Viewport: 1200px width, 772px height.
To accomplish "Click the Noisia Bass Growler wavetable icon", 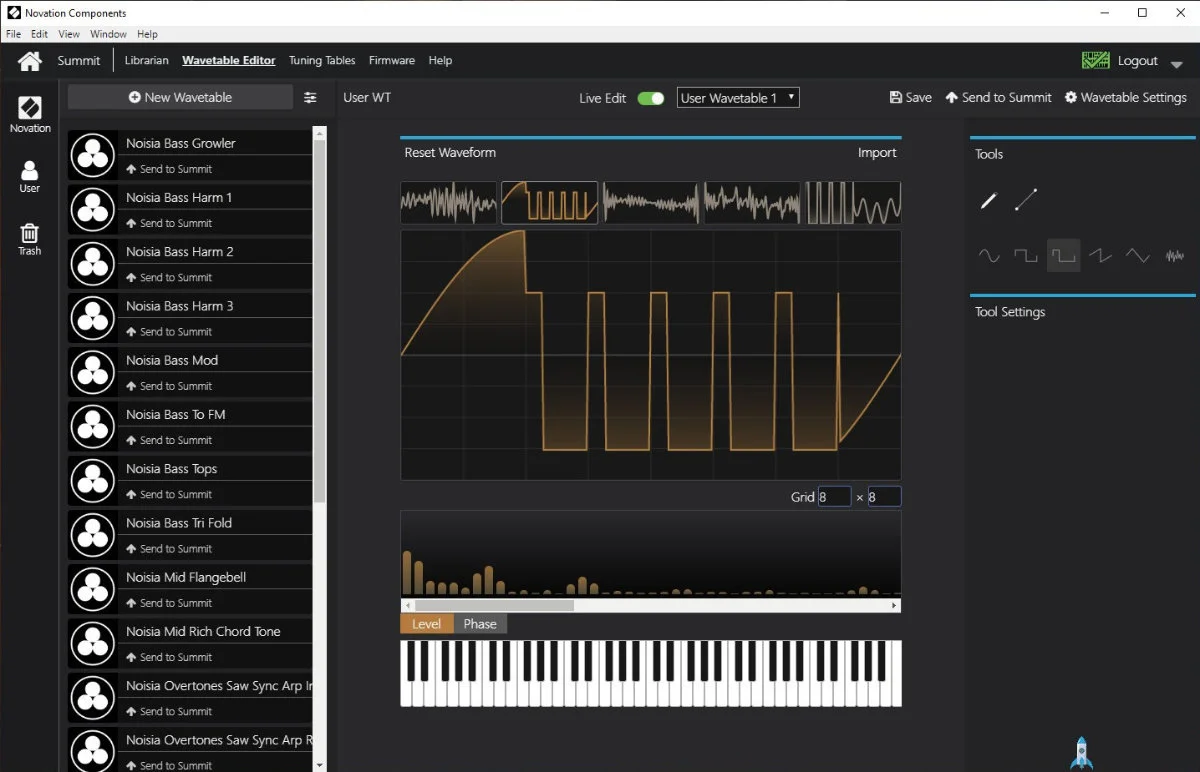I will point(93,155).
